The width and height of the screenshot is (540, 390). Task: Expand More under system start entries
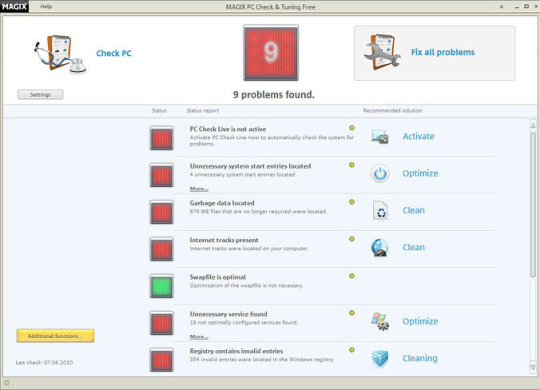coord(199,189)
